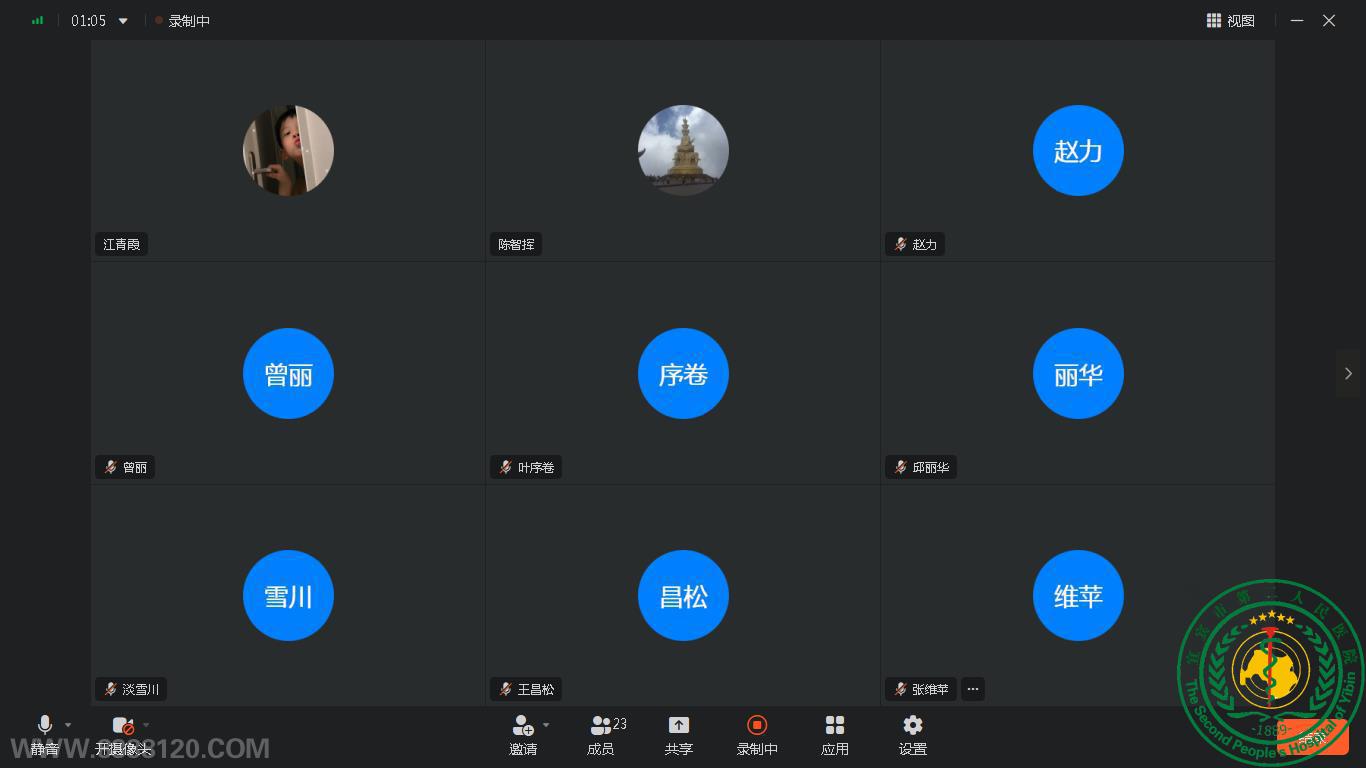Open the 成员 members list
Screen dimensions: 1366x768
click(601, 735)
